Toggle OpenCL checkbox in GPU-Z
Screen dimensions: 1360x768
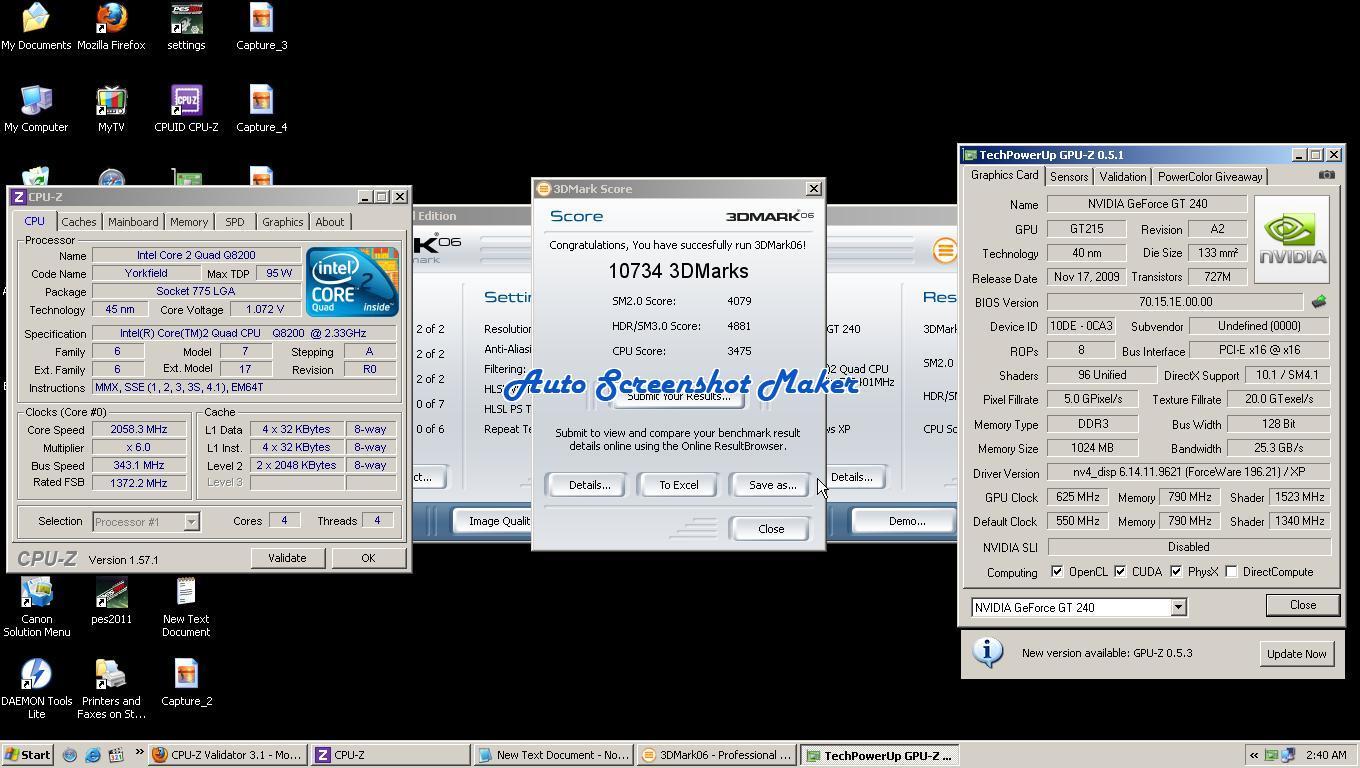pyautogui.click(x=1057, y=572)
